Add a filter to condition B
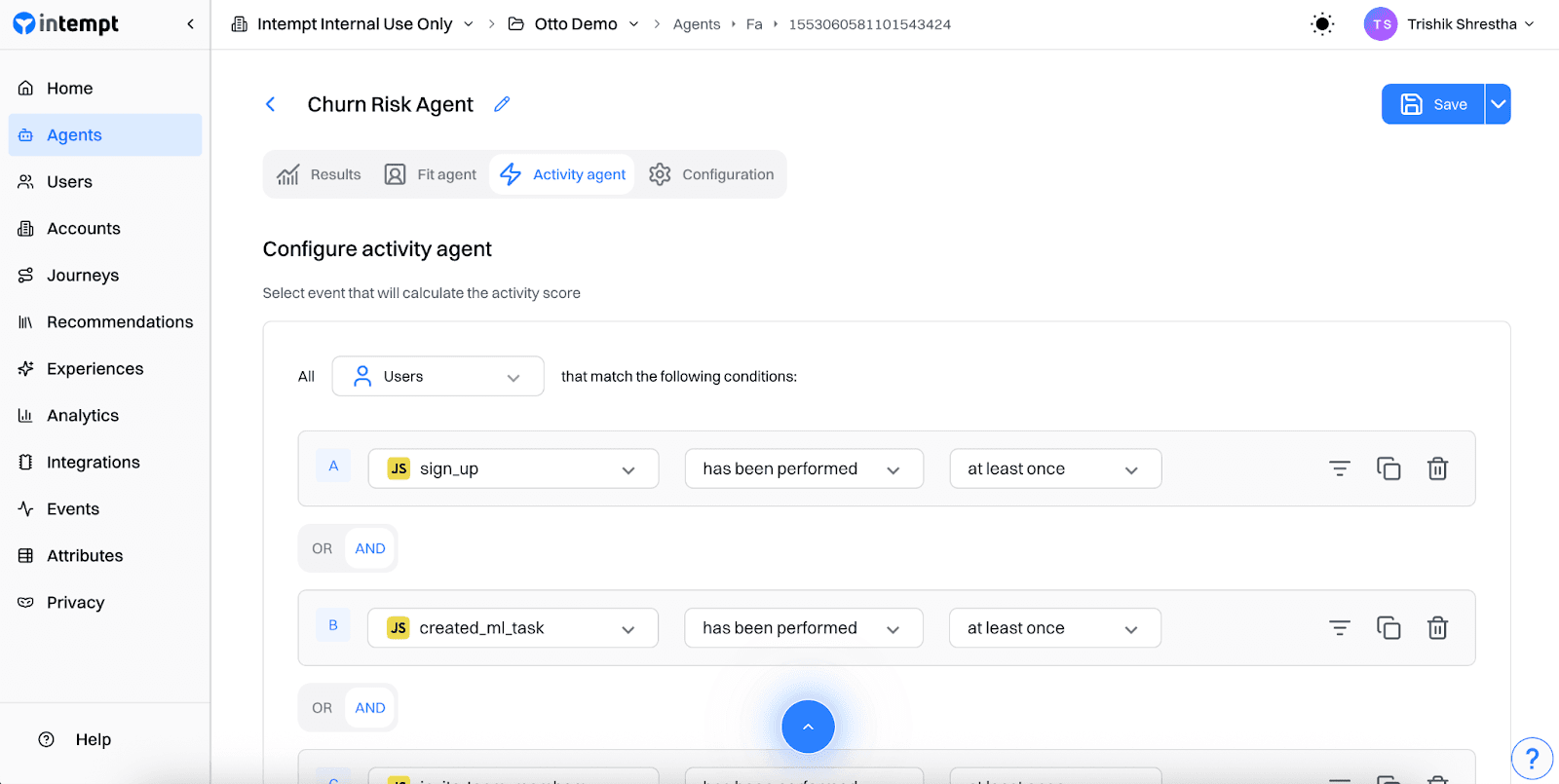 tap(1340, 628)
